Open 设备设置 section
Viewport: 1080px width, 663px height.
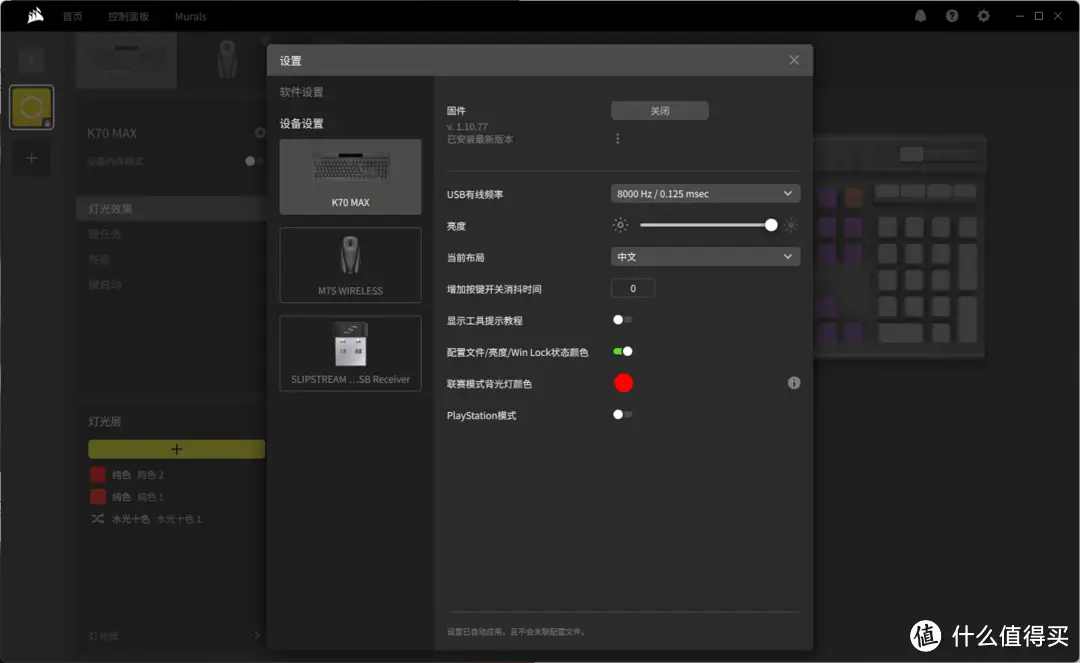pos(301,123)
